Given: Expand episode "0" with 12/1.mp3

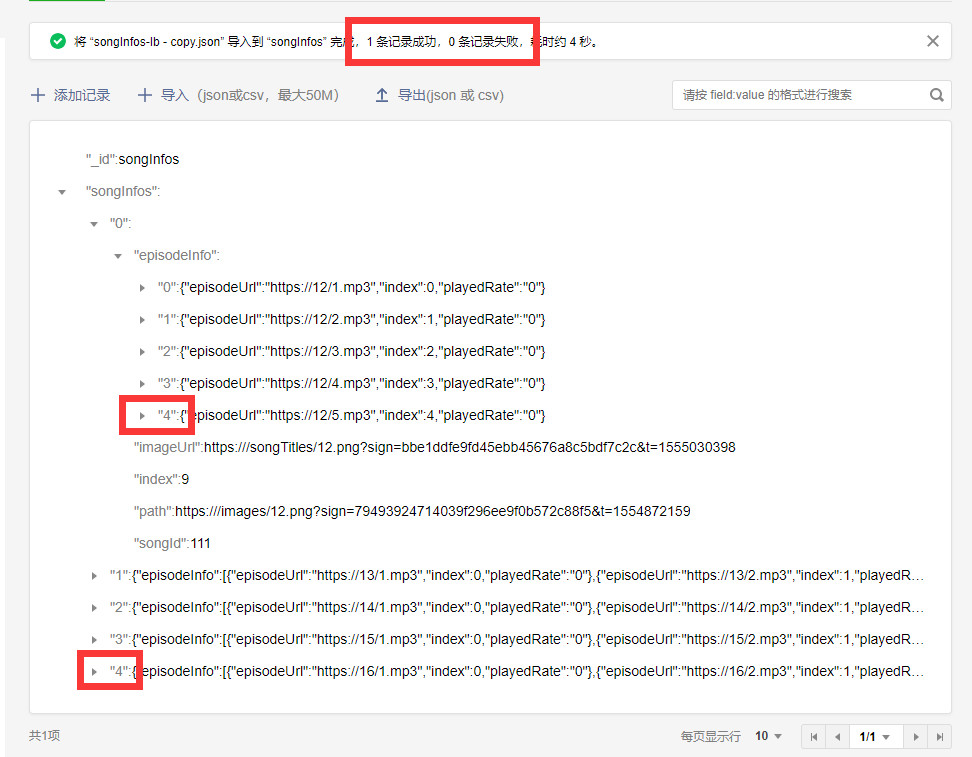Looking at the screenshot, I should coord(142,288).
